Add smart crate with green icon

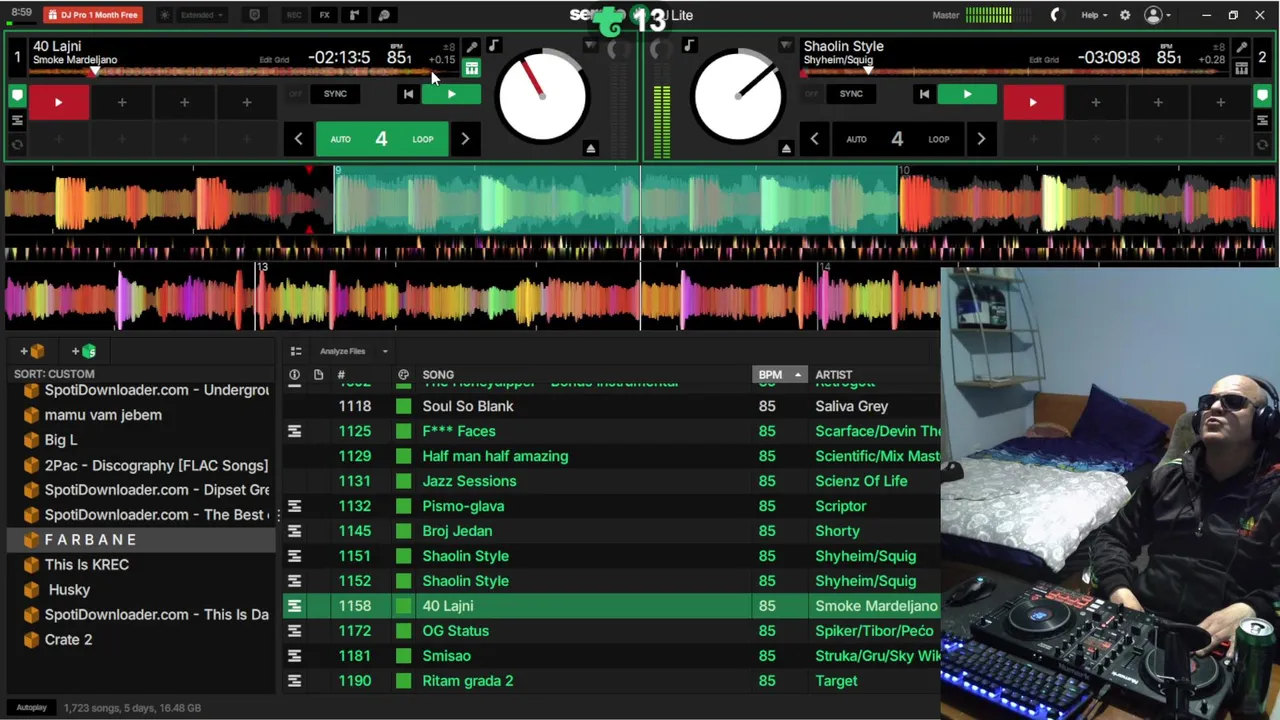pos(84,351)
